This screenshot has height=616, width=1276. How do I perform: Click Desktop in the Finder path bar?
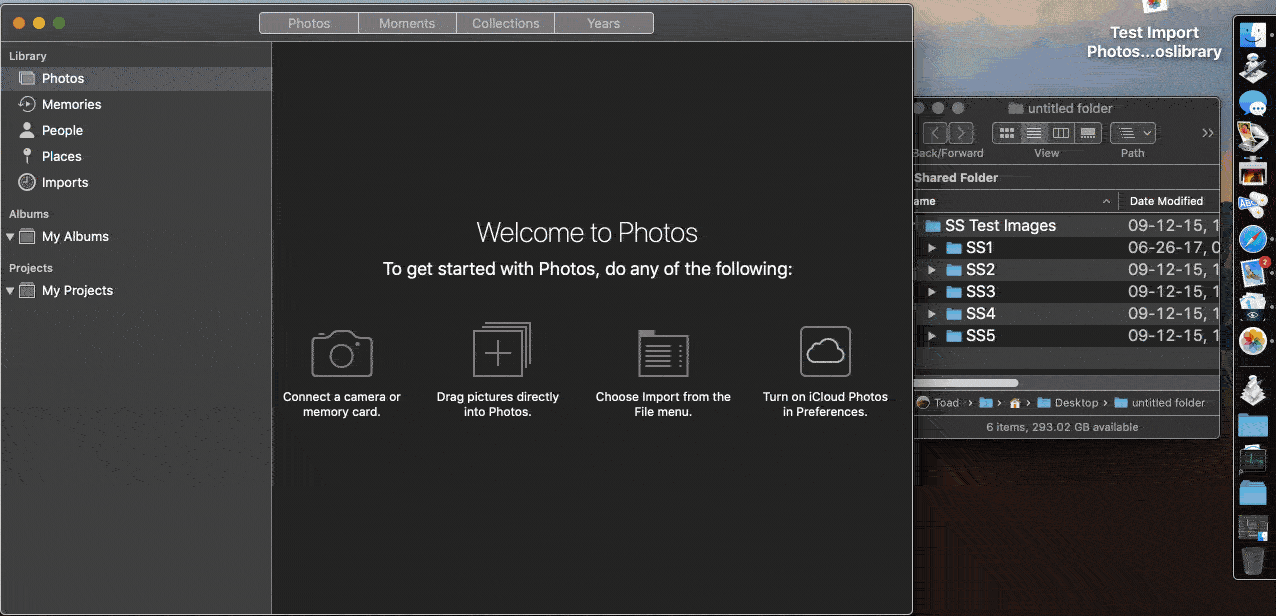point(1077,402)
